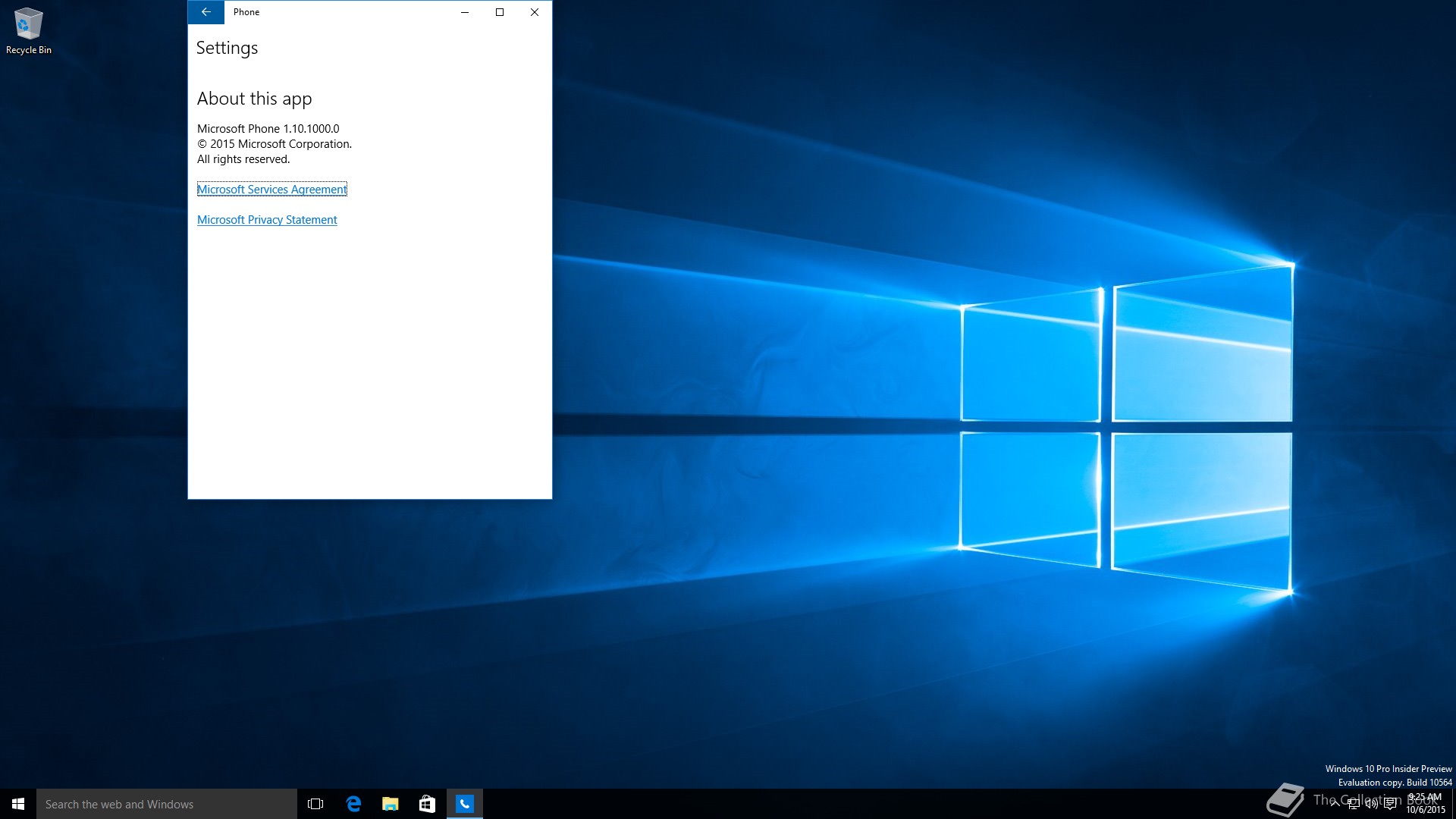
Task: Open Task View from the taskbar
Action: [315, 804]
